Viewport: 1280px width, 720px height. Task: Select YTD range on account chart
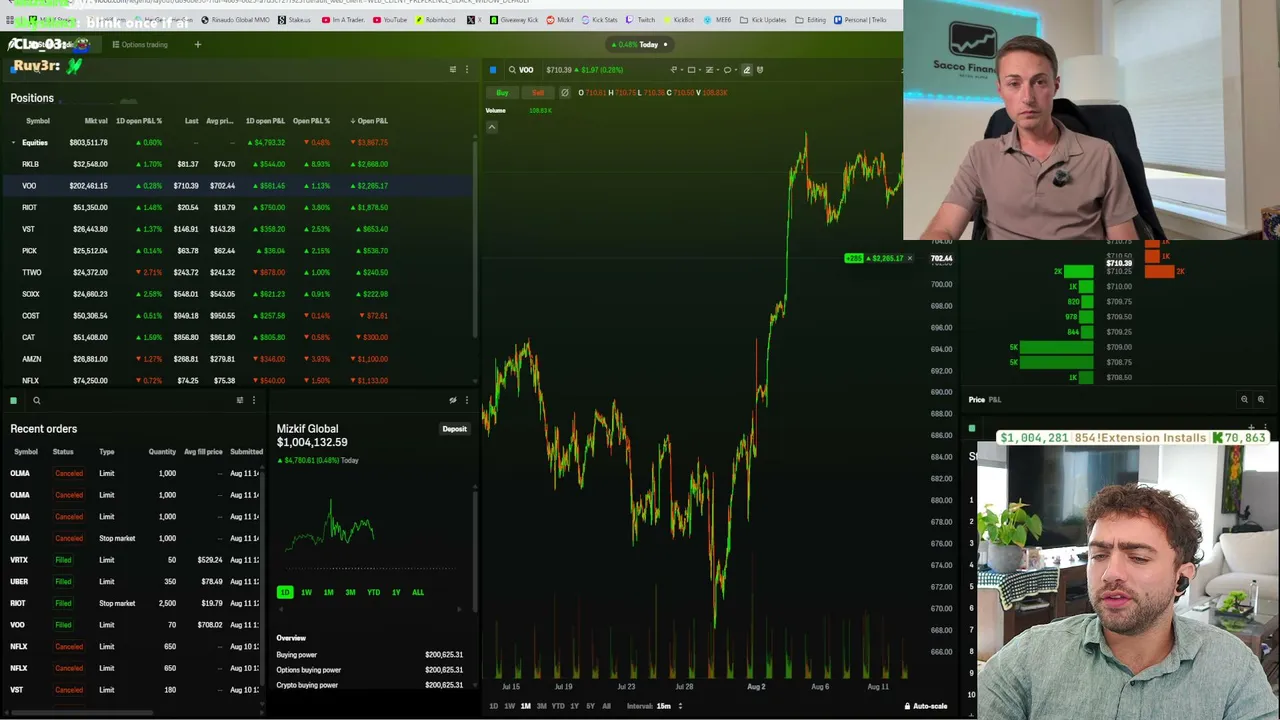click(x=373, y=592)
